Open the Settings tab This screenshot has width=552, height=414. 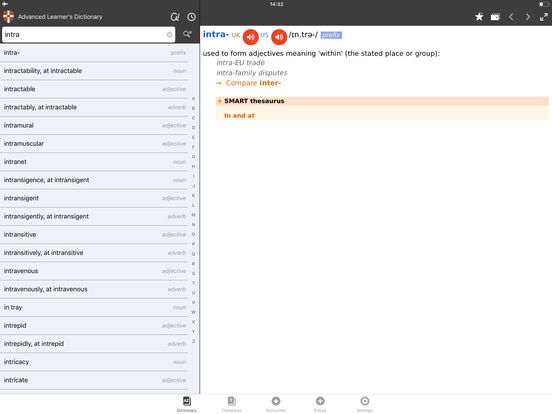click(x=365, y=404)
